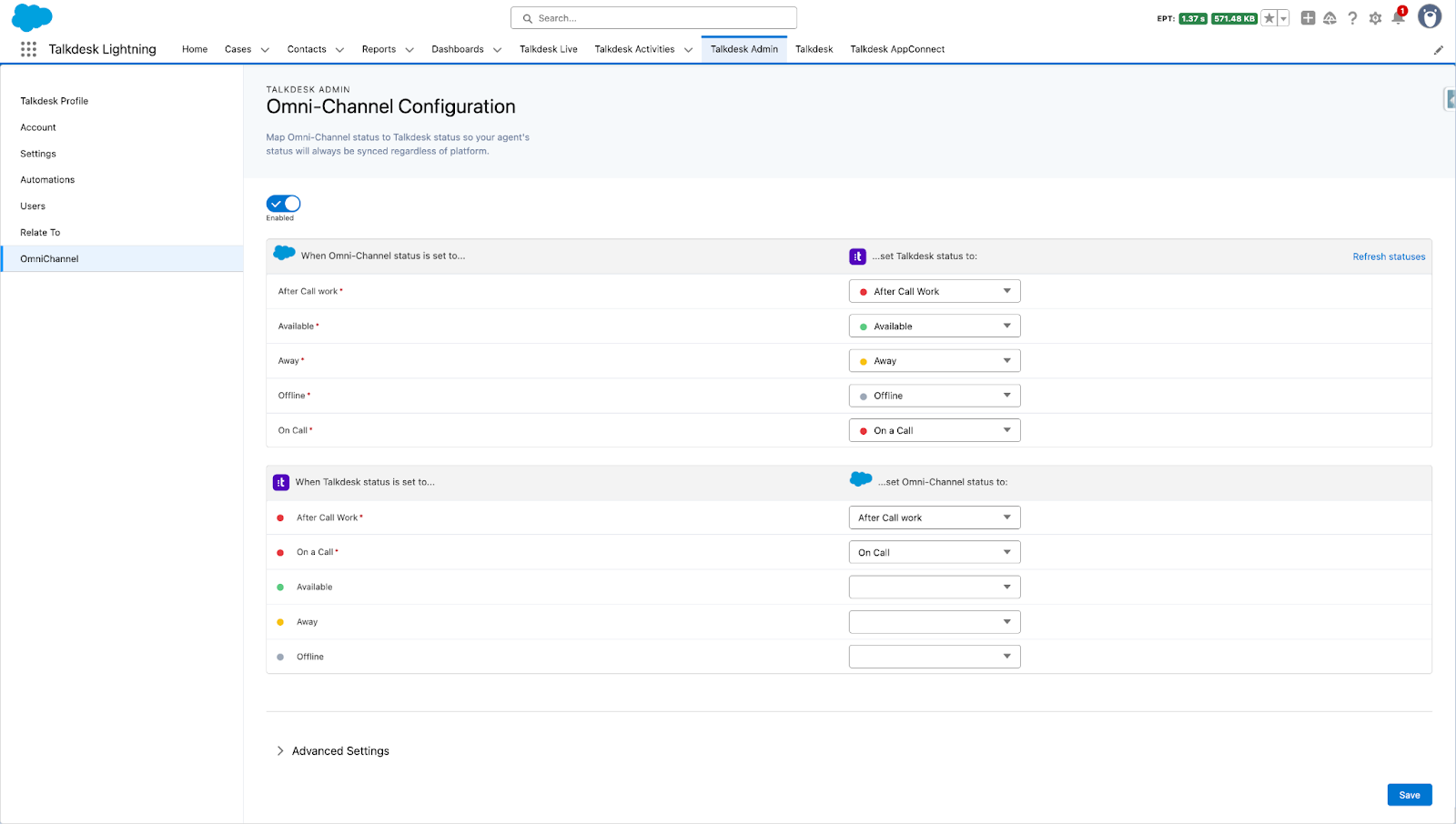
Task: Click the 571.48 KB page size badge
Action: [1235, 18]
